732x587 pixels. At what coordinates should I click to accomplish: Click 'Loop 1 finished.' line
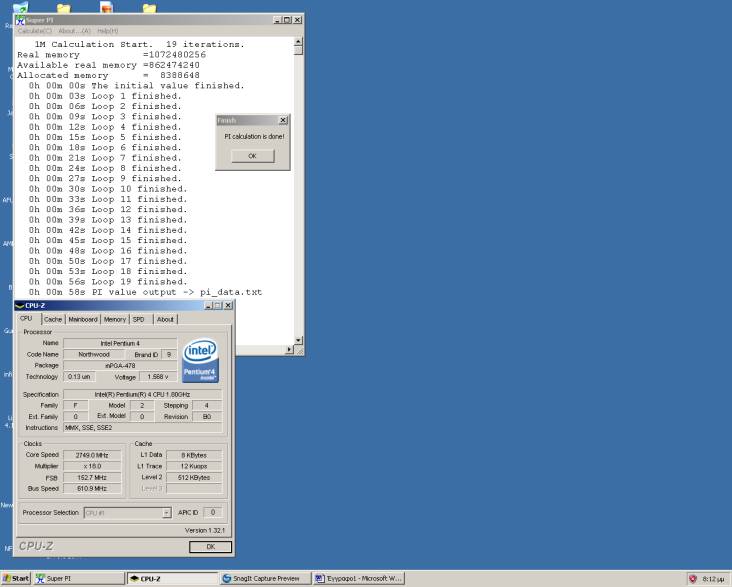pos(105,96)
